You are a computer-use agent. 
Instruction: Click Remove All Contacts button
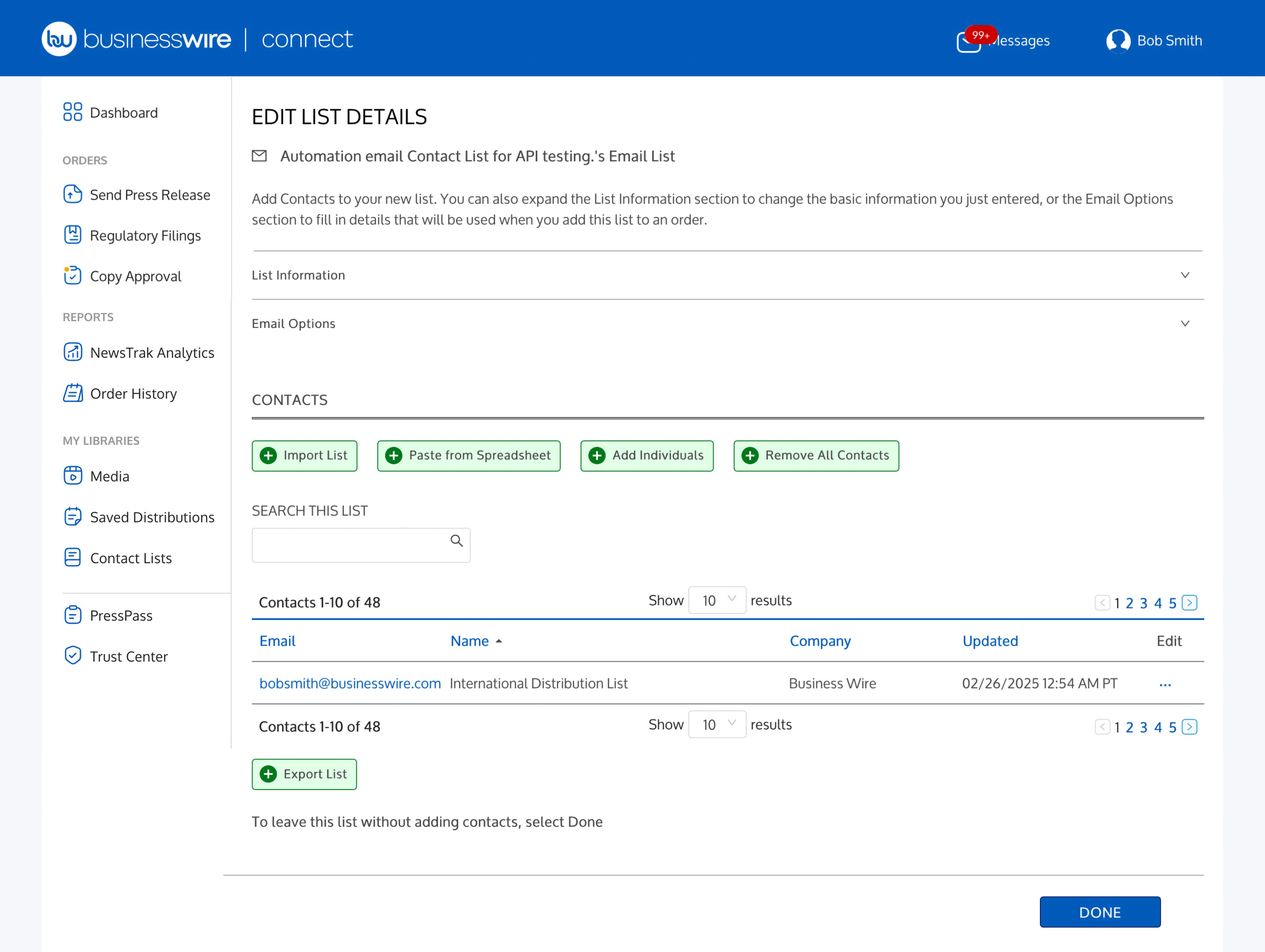816,456
